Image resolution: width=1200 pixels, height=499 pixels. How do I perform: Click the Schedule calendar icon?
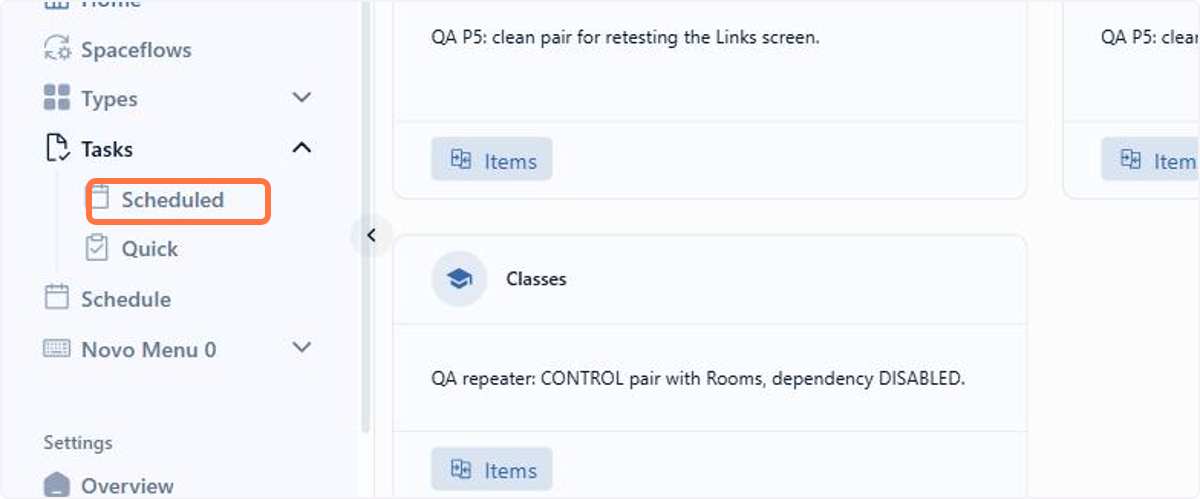click(57, 298)
